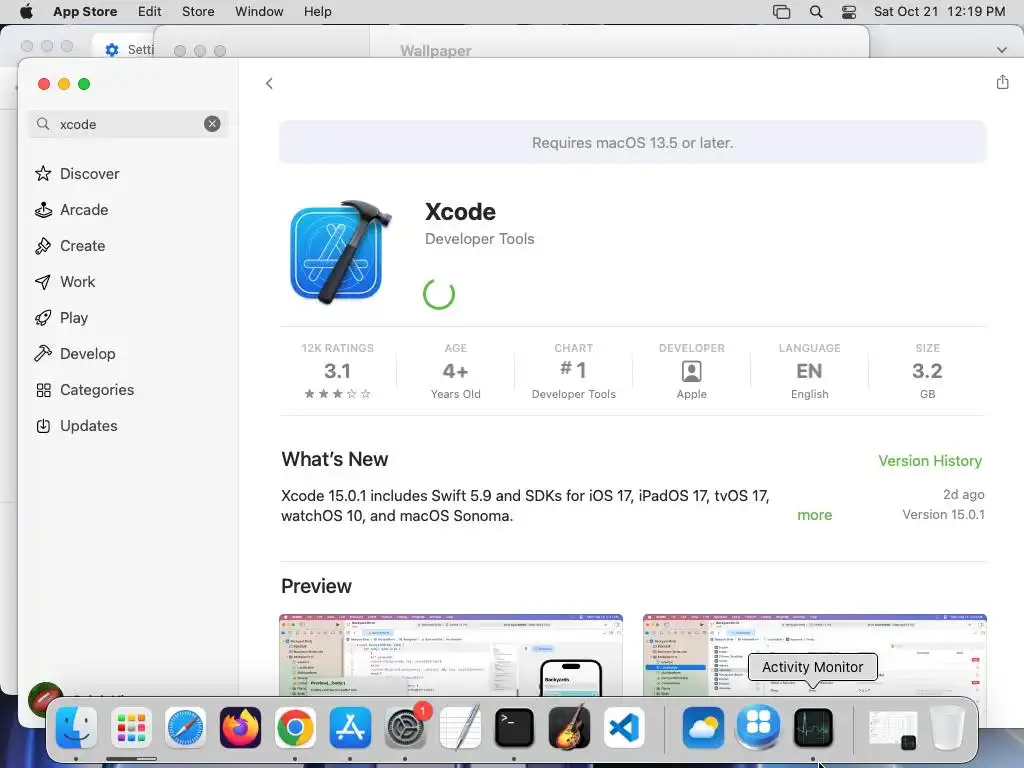Open Spotlight search in menu bar
Screen dimensions: 1024x768
pos(816,12)
